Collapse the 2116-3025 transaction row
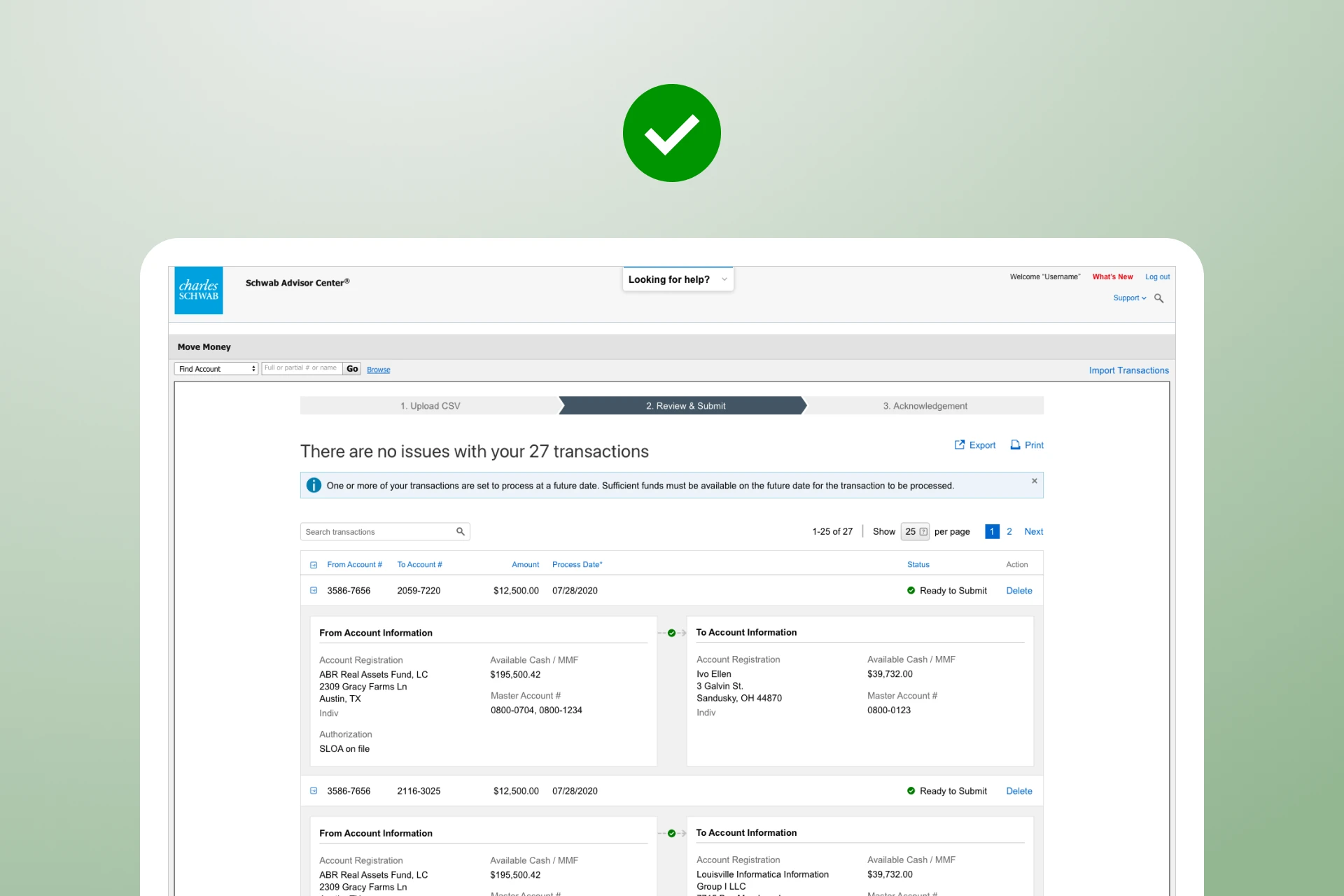Screen dimensions: 1344x896 pyautogui.click(x=314, y=790)
